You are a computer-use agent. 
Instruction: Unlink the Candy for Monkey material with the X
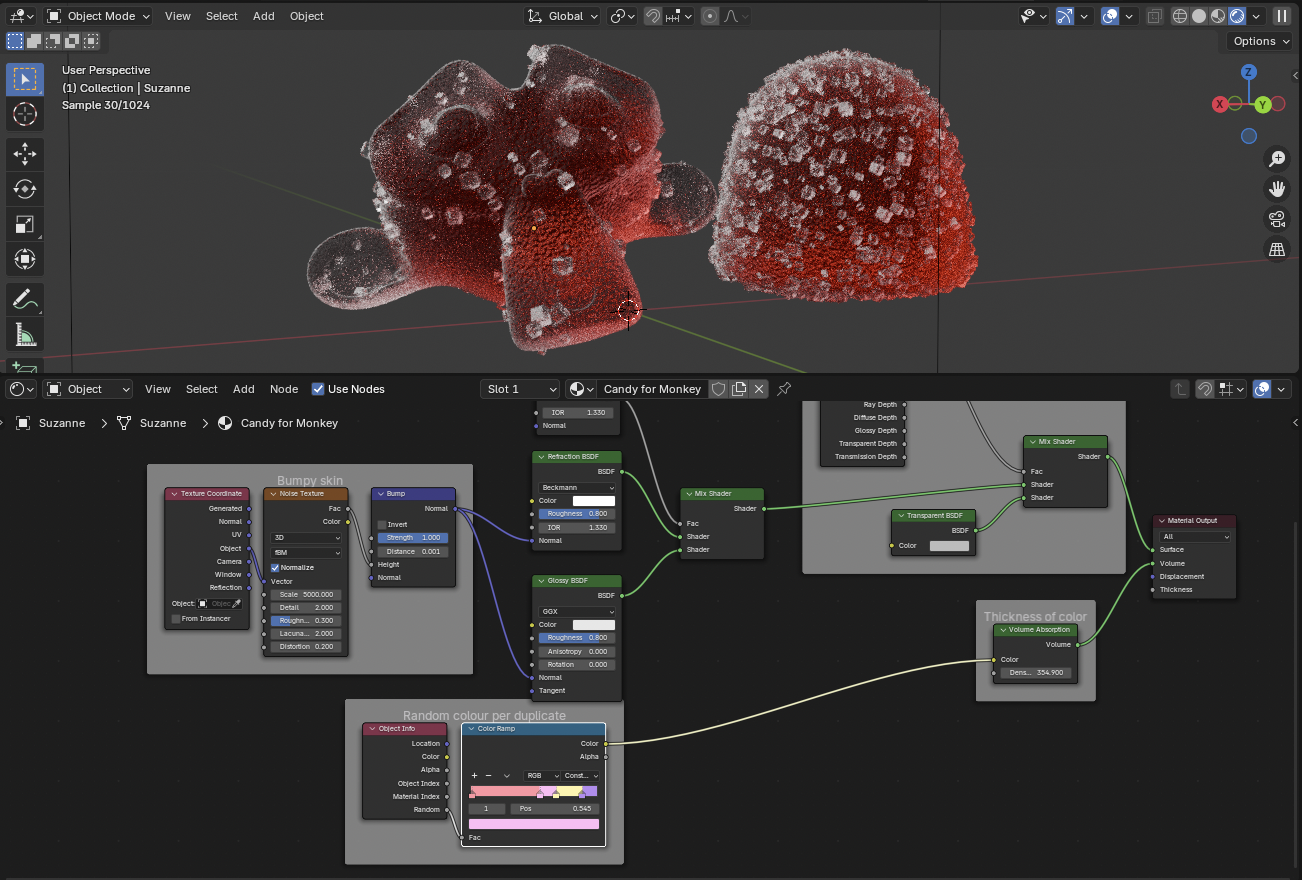[x=759, y=389]
